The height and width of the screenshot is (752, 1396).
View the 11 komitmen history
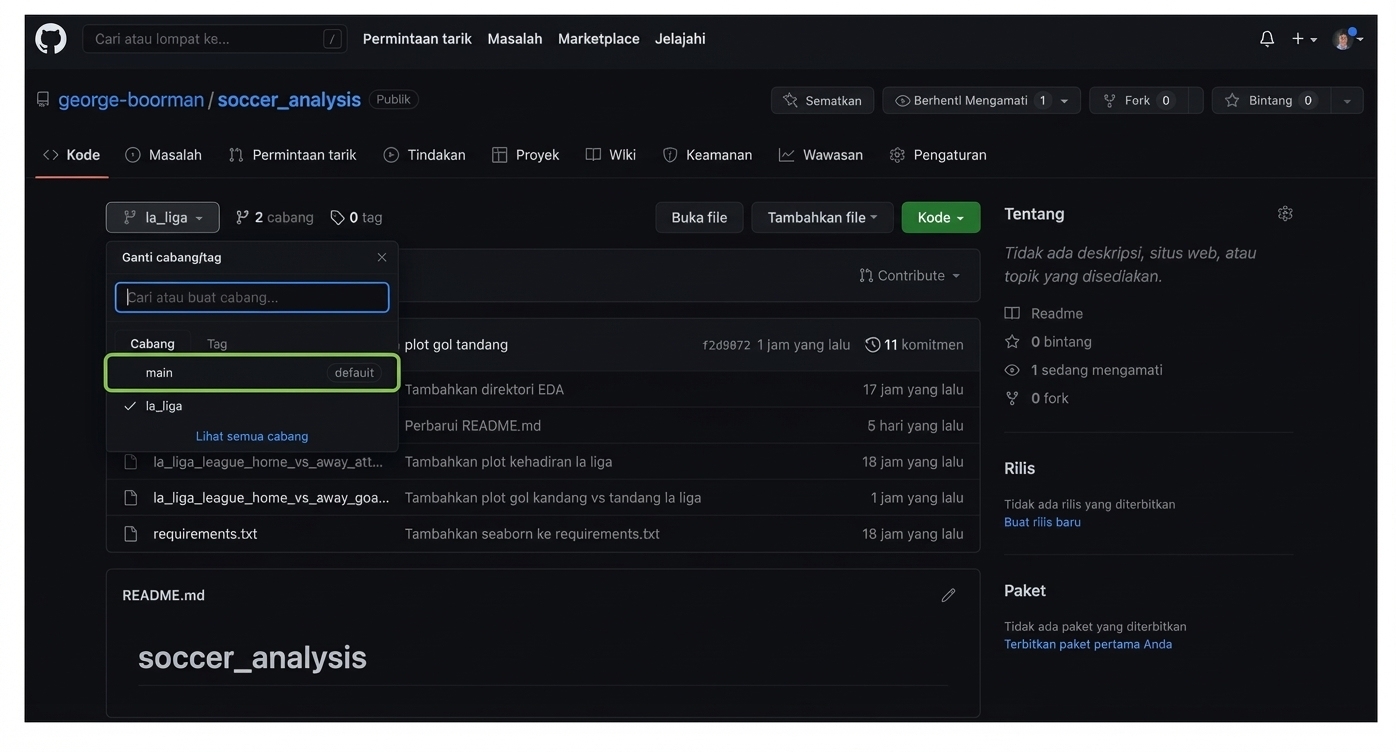click(914, 345)
